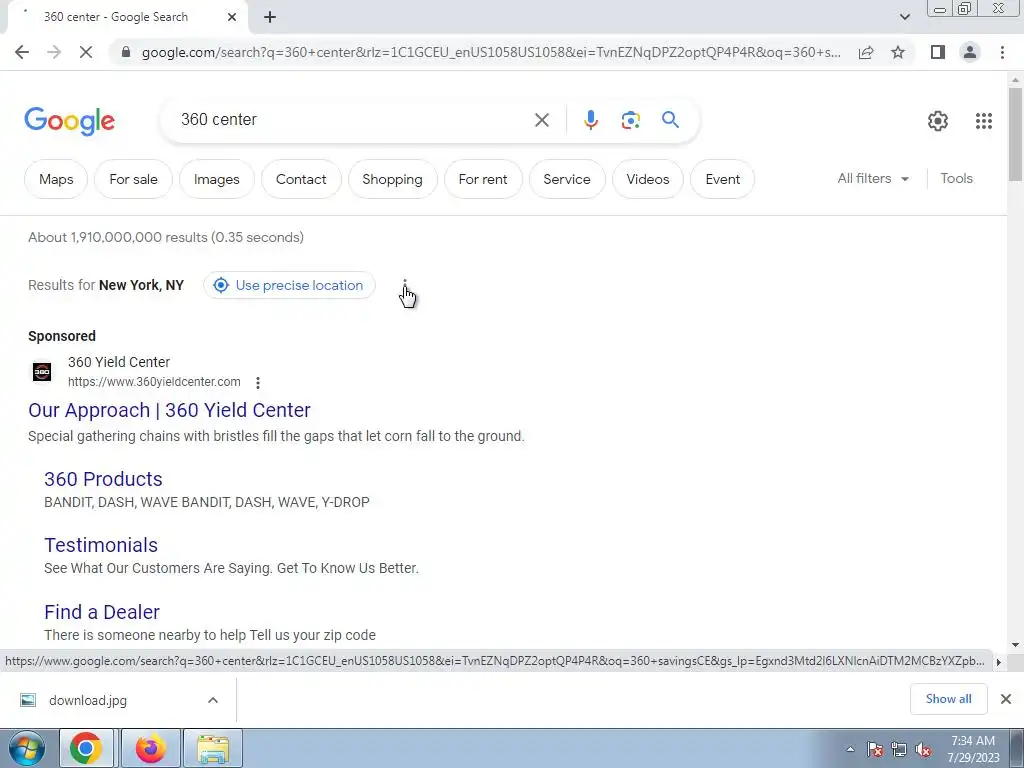Close the downloads bar
The height and width of the screenshot is (768, 1024).
pyautogui.click(x=1006, y=699)
